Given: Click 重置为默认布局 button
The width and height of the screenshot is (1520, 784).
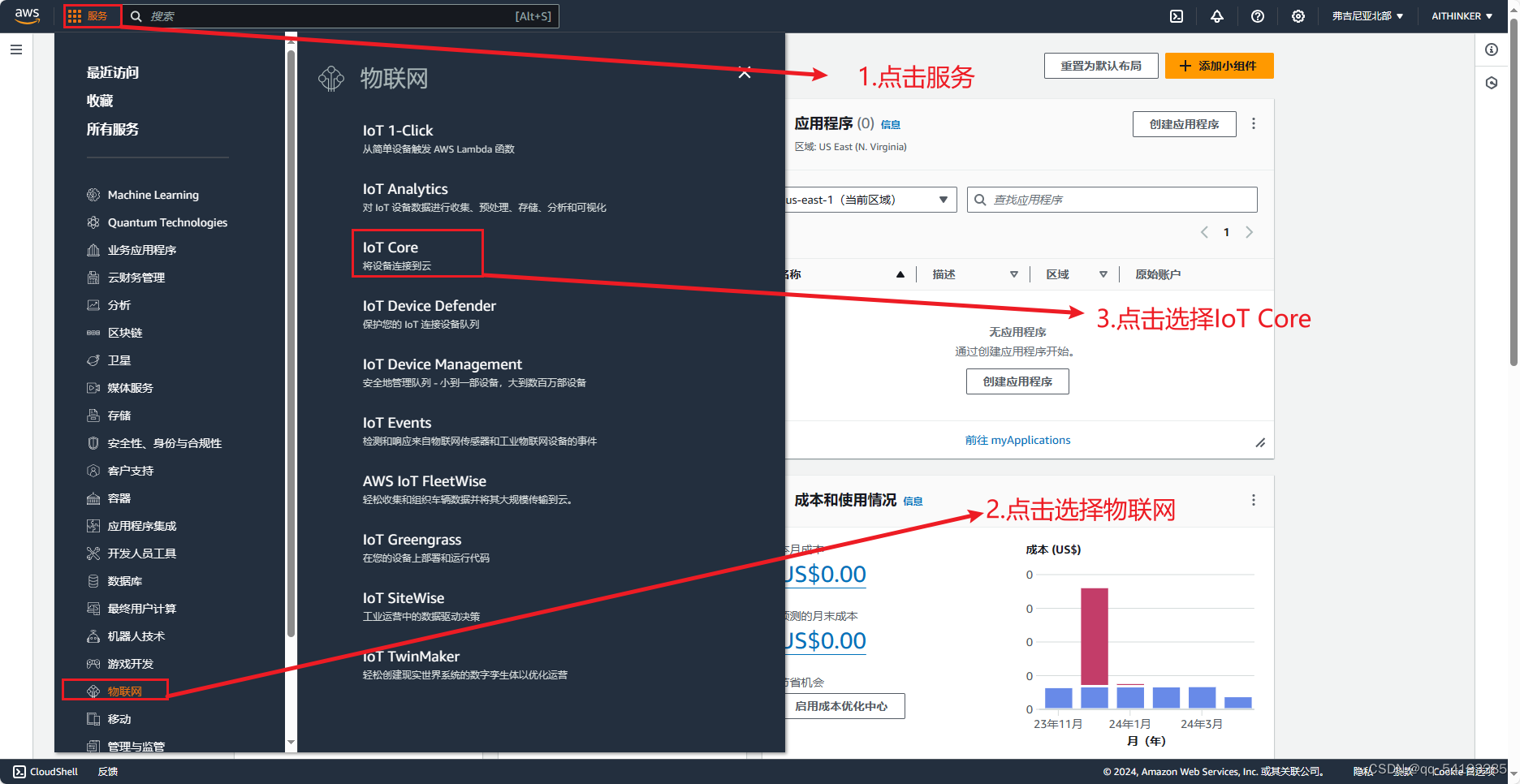Looking at the screenshot, I should (x=1101, y=66).
